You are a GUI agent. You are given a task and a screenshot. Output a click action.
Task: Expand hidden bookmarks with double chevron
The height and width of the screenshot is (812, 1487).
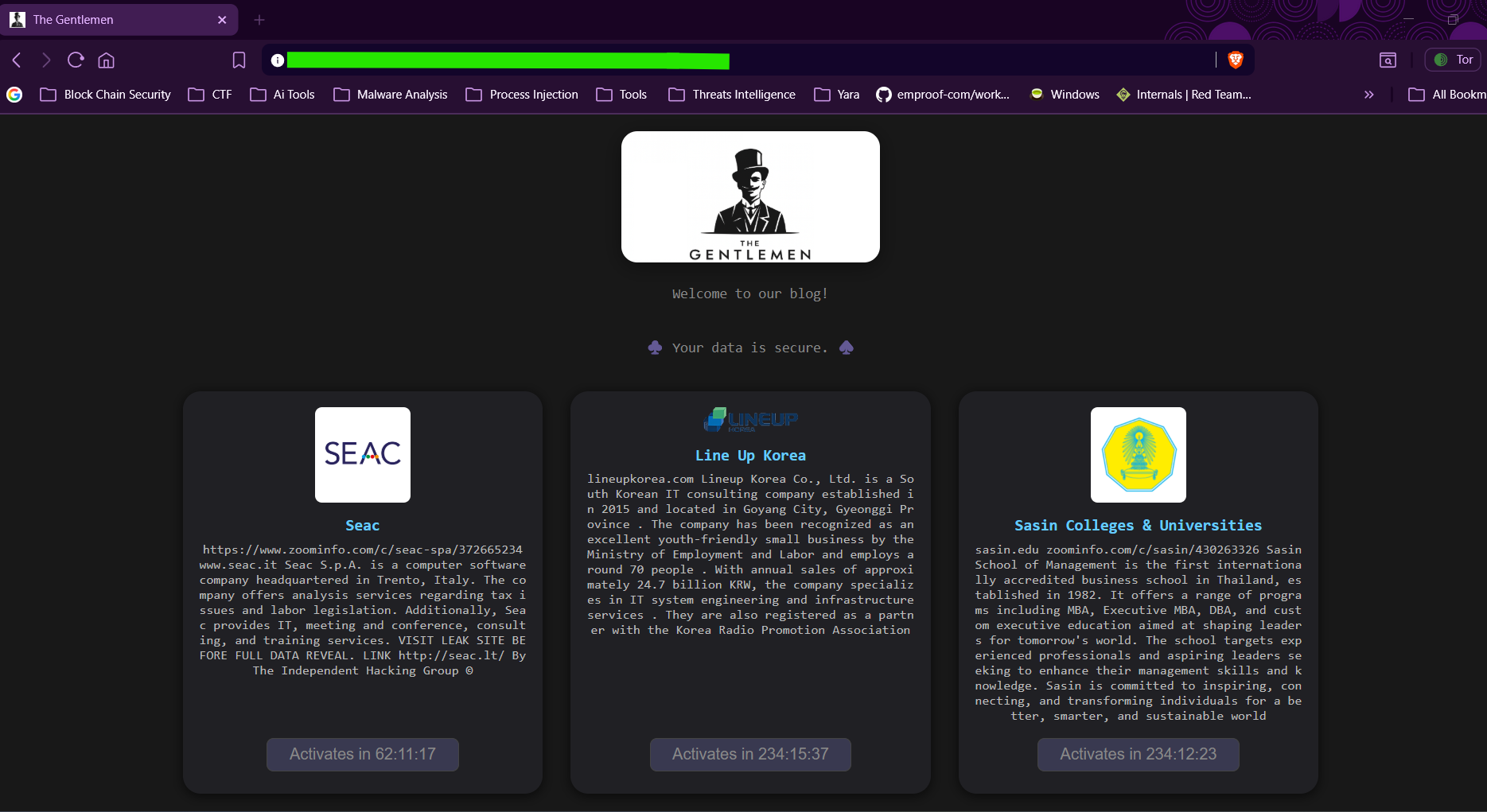click(x=1368, y=95)
